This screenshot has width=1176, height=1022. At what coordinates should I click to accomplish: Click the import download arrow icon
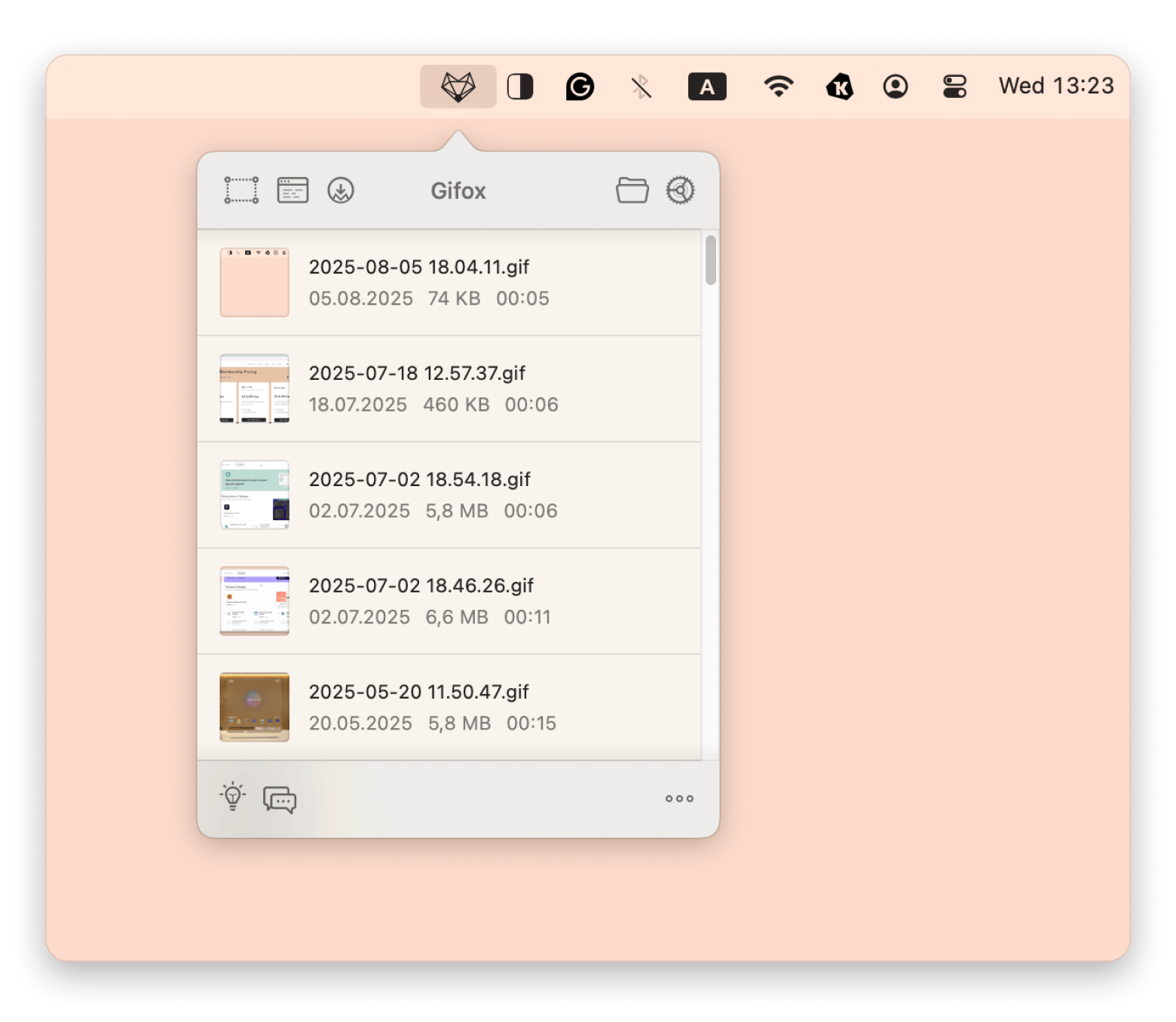coord(341,190)
